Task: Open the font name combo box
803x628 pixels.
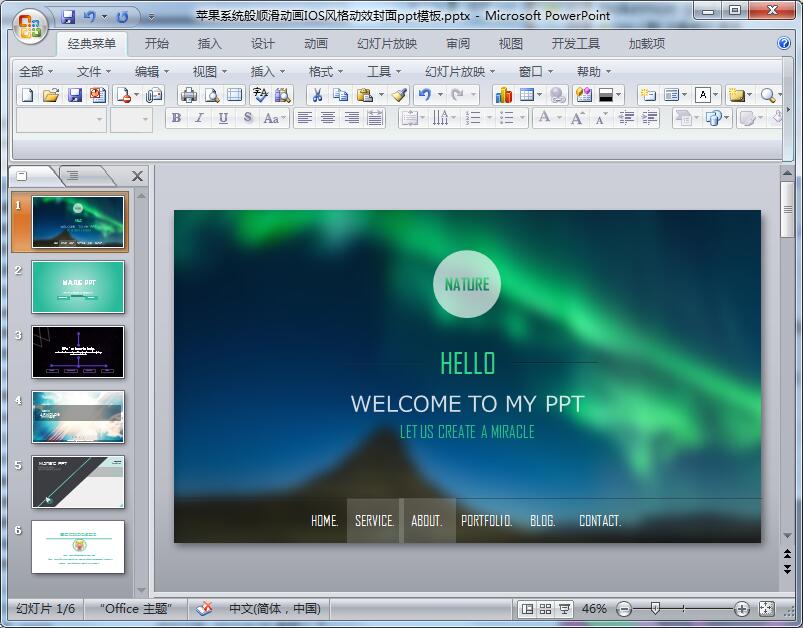Action: click(x=61, y=119)
